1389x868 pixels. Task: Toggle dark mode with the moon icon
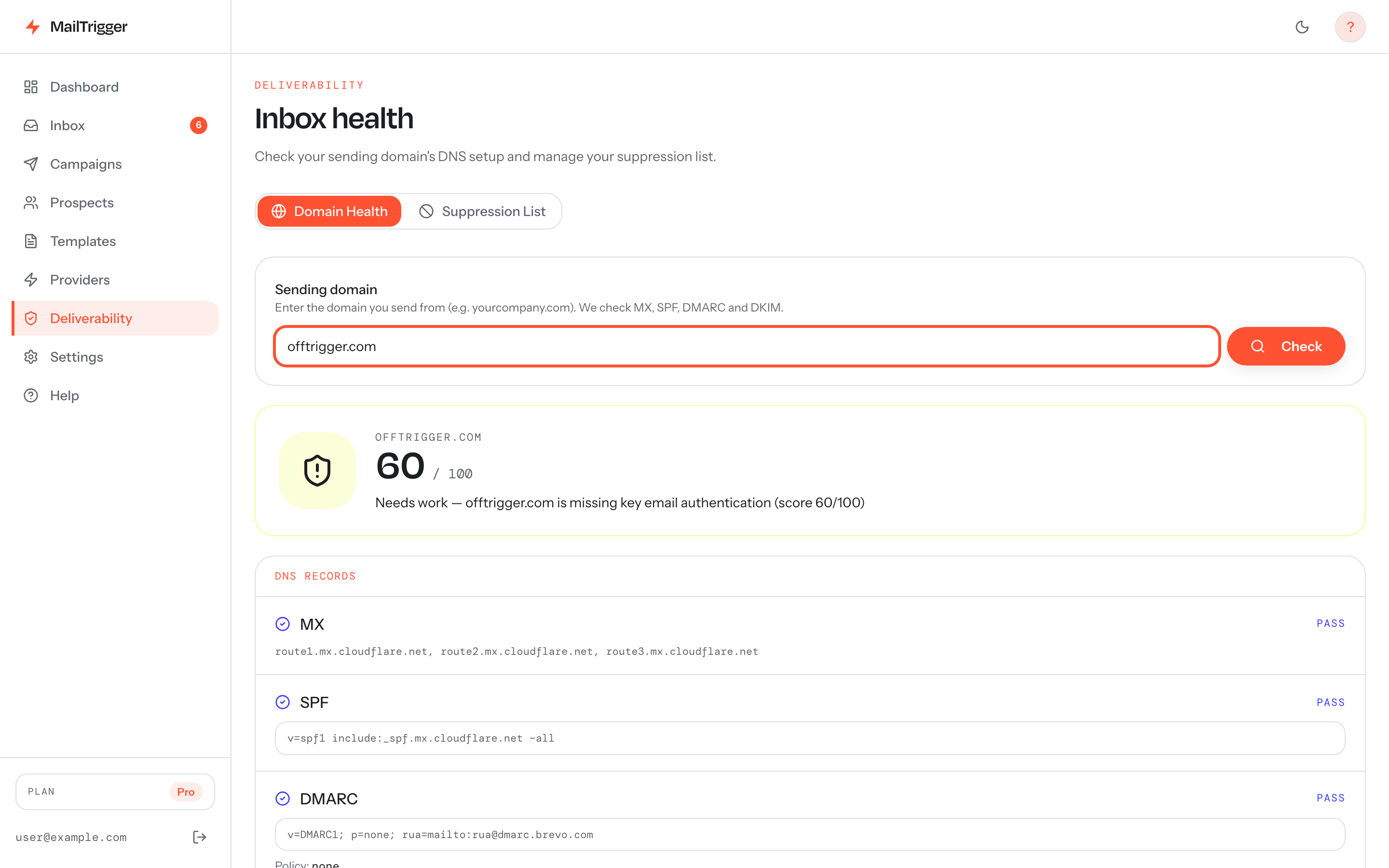(x=1302, y=27)
